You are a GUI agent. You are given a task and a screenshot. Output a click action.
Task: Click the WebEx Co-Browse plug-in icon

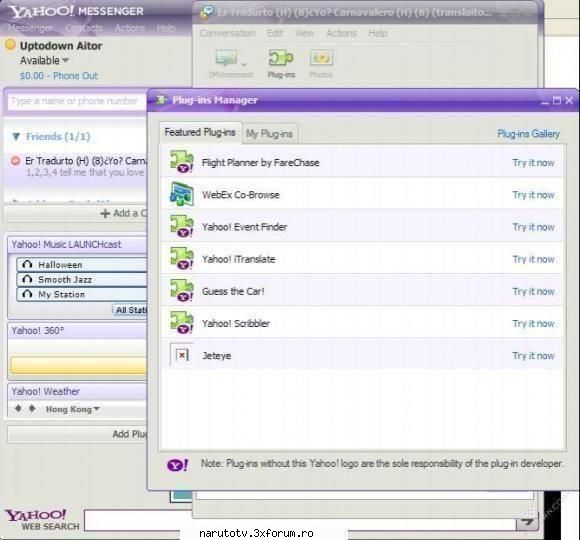[182, 194]
